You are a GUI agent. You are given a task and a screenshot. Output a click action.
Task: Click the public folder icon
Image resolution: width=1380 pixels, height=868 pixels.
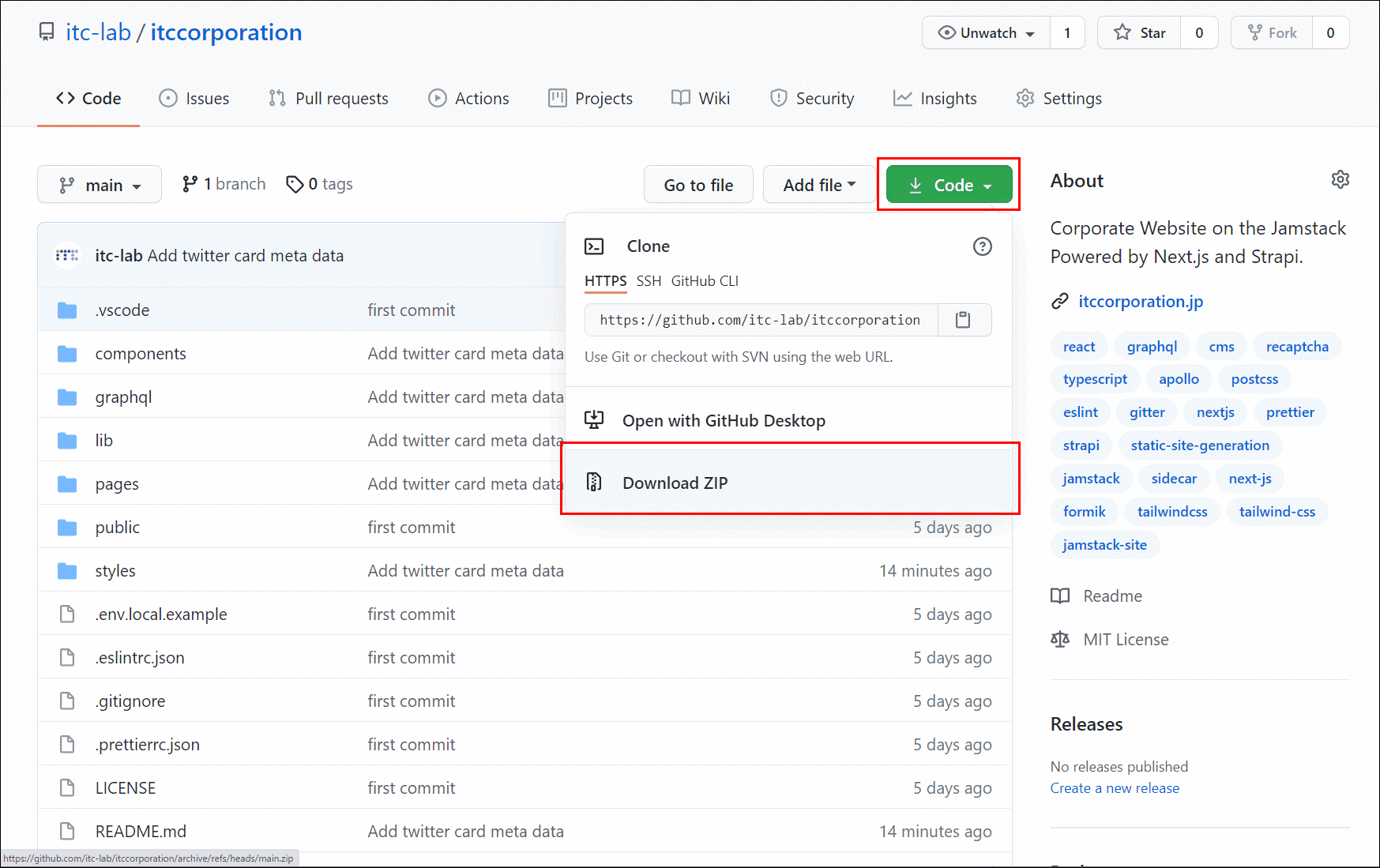pos(67,528)
